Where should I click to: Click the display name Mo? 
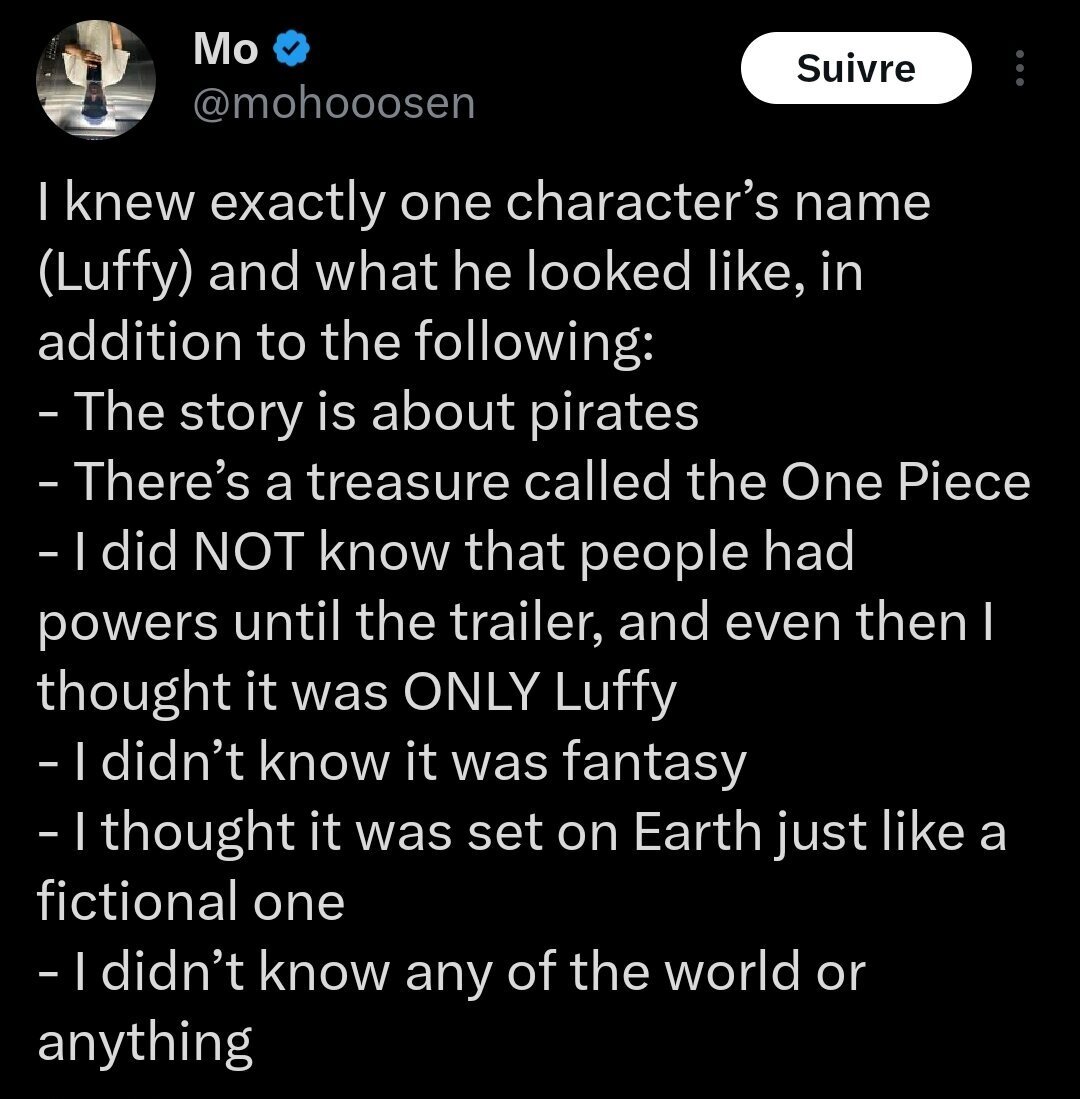[226, 49]
